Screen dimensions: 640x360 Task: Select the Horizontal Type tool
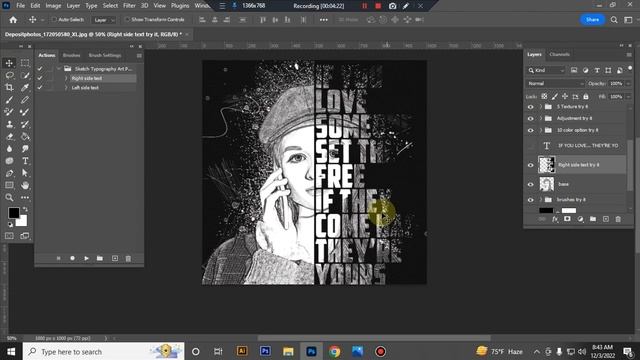click(25, 161)
